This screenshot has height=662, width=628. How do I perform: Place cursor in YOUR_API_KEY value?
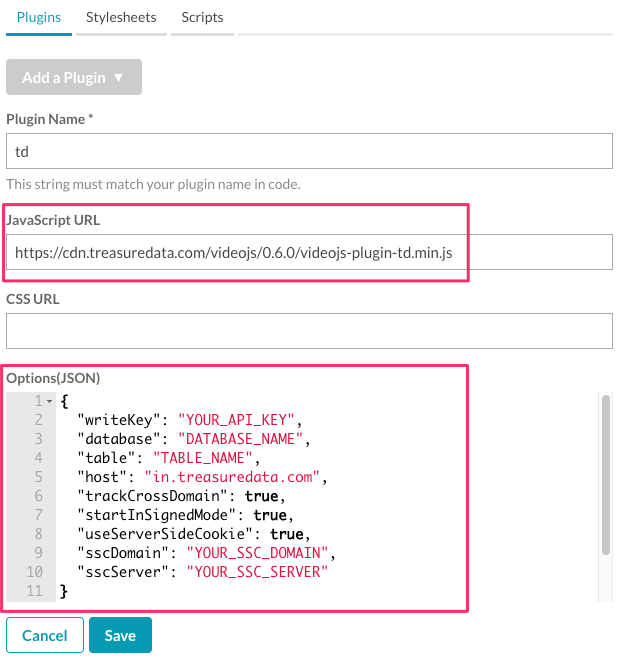(x=238, y=420)
